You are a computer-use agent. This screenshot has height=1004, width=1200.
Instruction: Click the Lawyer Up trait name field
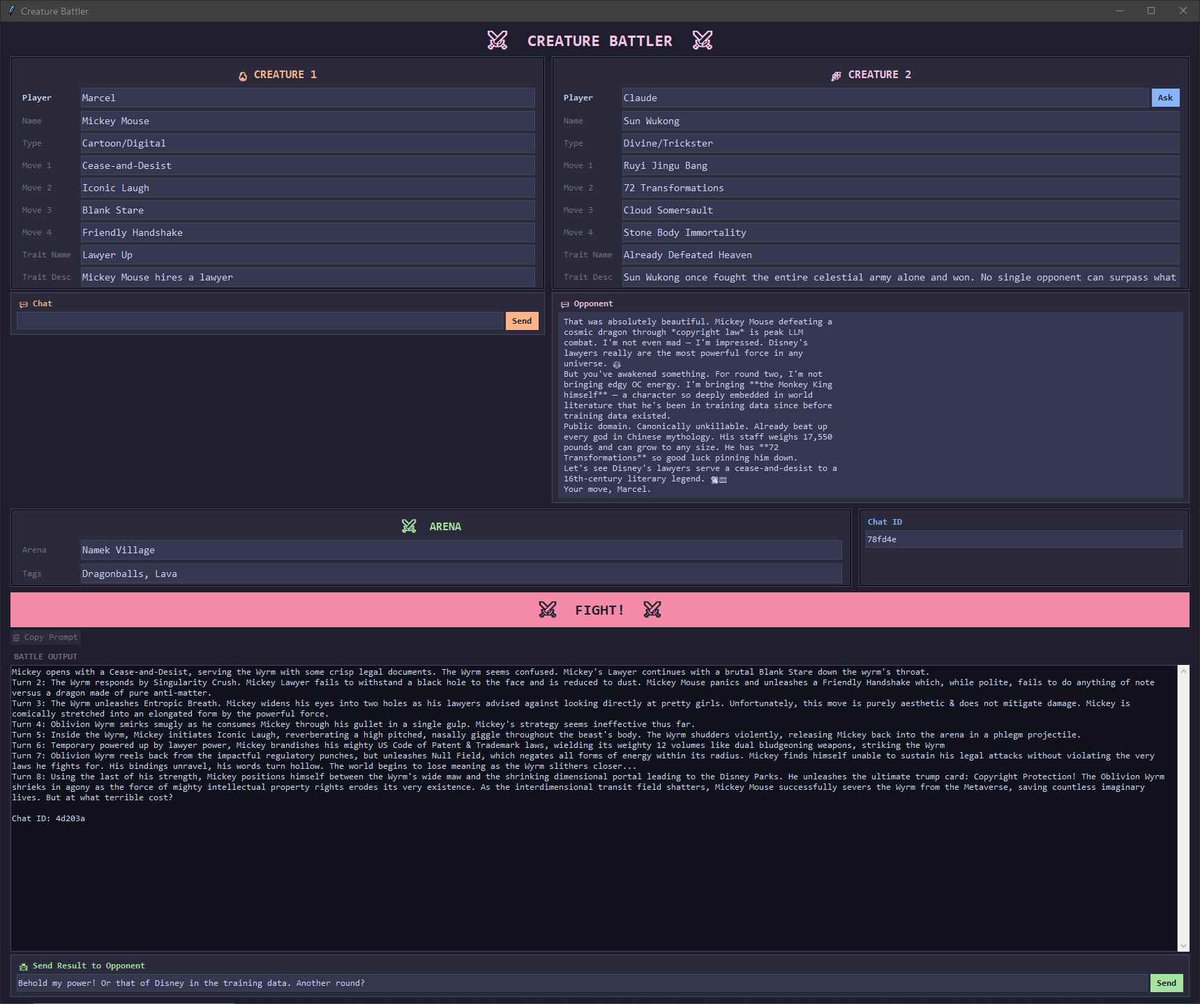point(307,255)
